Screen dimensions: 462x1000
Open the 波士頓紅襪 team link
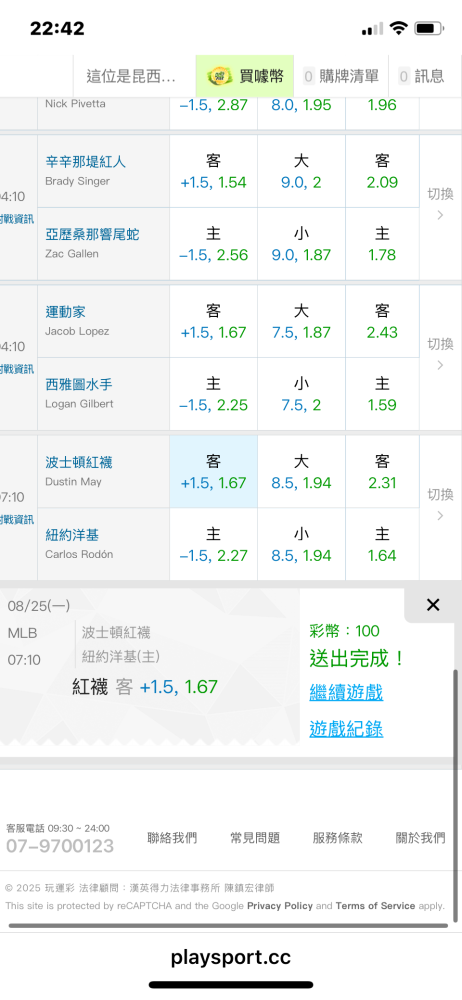point(78,463)
